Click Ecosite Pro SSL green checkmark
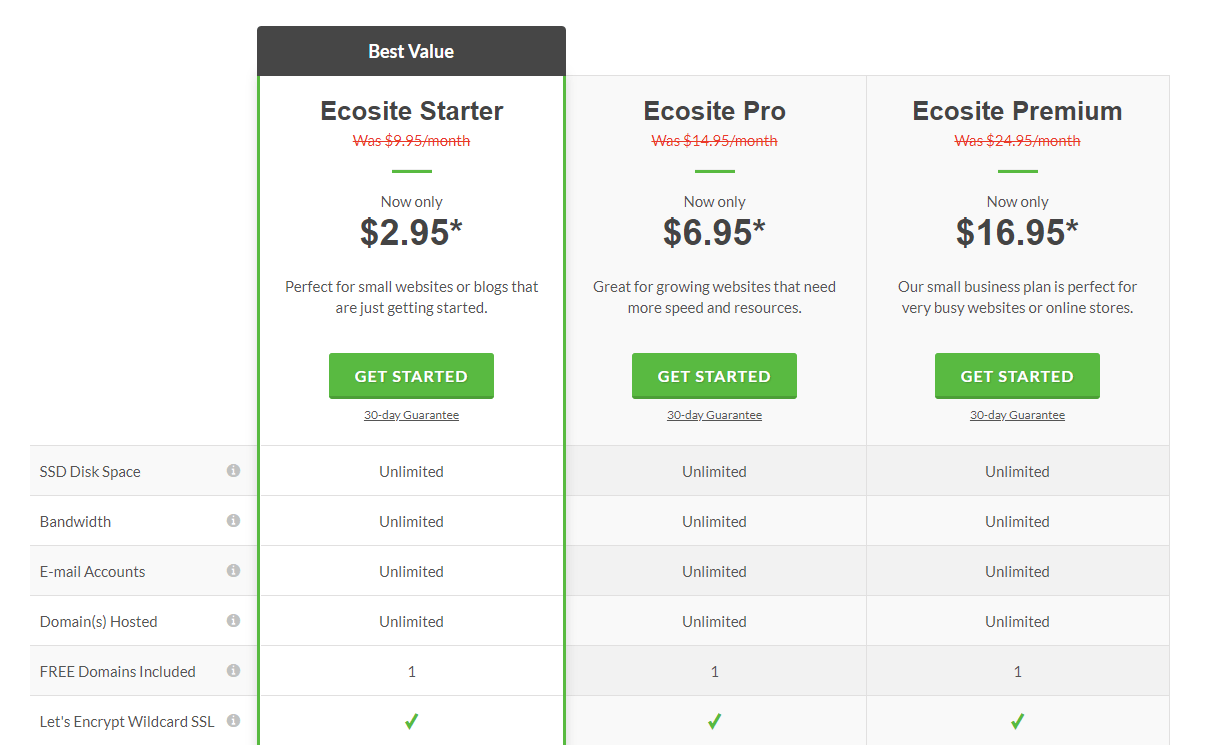1224x745 pixels. coord(714,721)
